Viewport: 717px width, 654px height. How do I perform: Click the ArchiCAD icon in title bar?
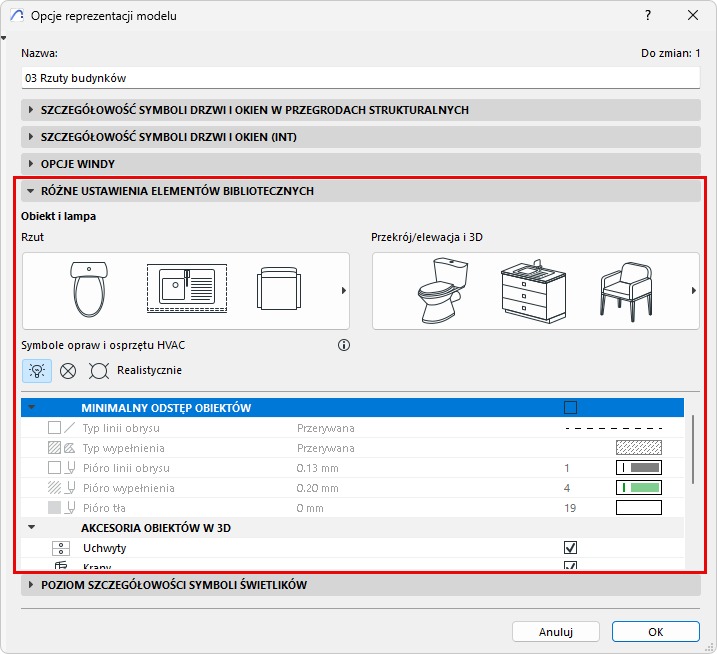[x=16, y=16]
